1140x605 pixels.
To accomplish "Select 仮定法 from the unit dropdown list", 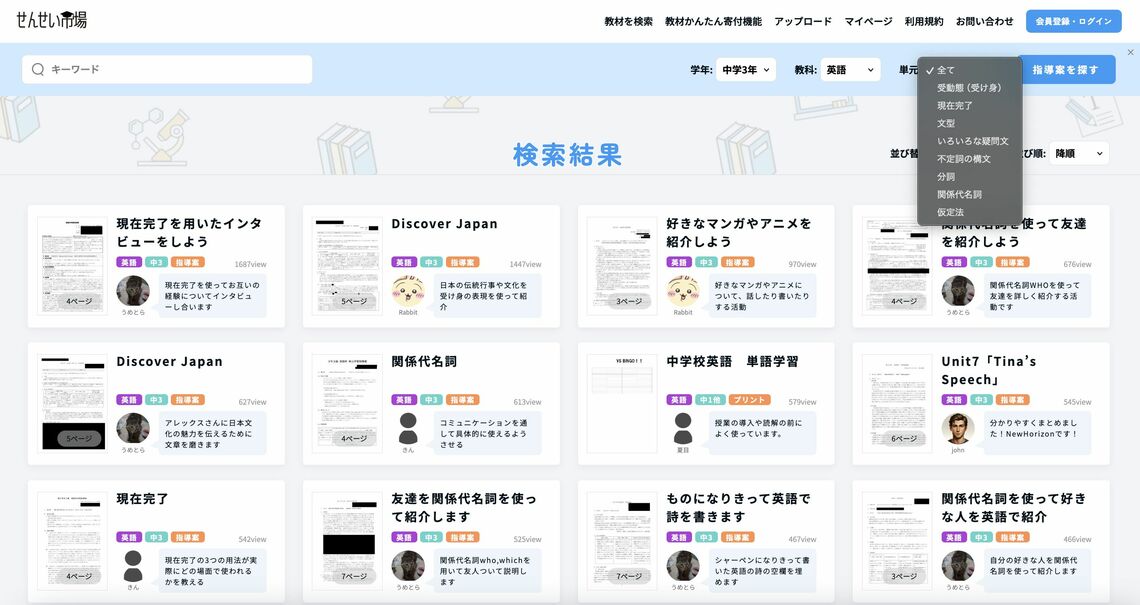I will (970, 212).
